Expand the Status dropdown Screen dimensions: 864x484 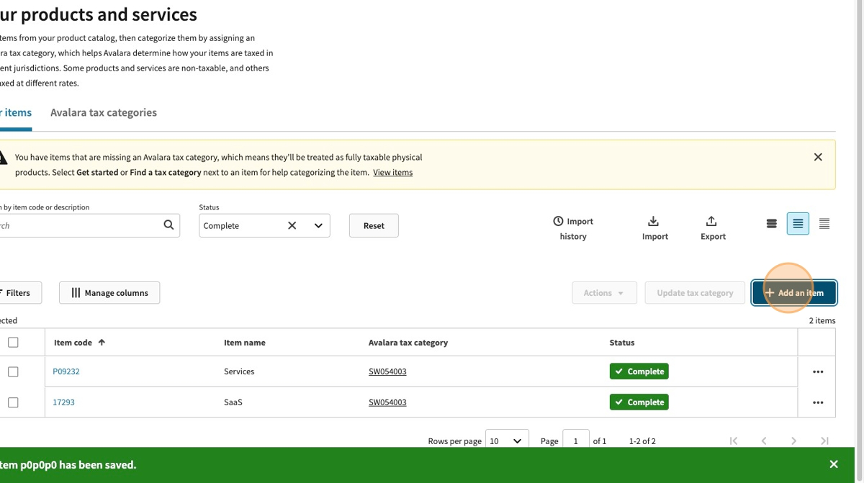pos(318,225)
